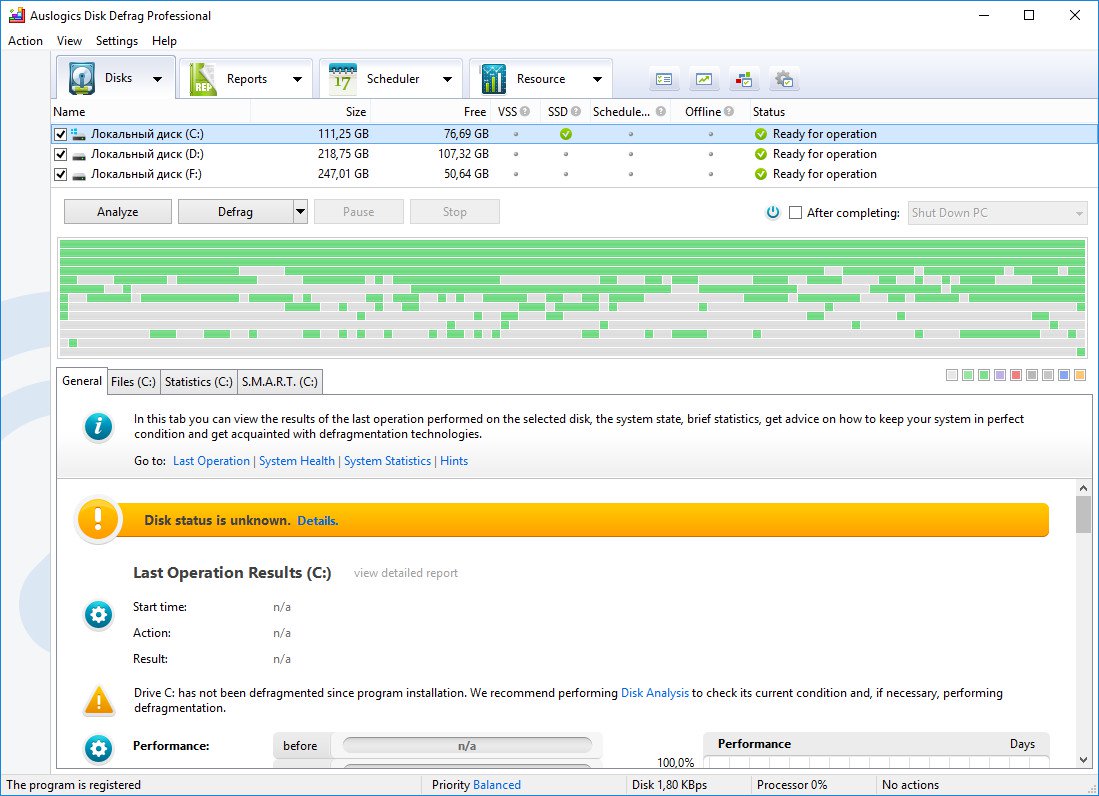
Task: Select the General tab
Action: pos(82,381)
